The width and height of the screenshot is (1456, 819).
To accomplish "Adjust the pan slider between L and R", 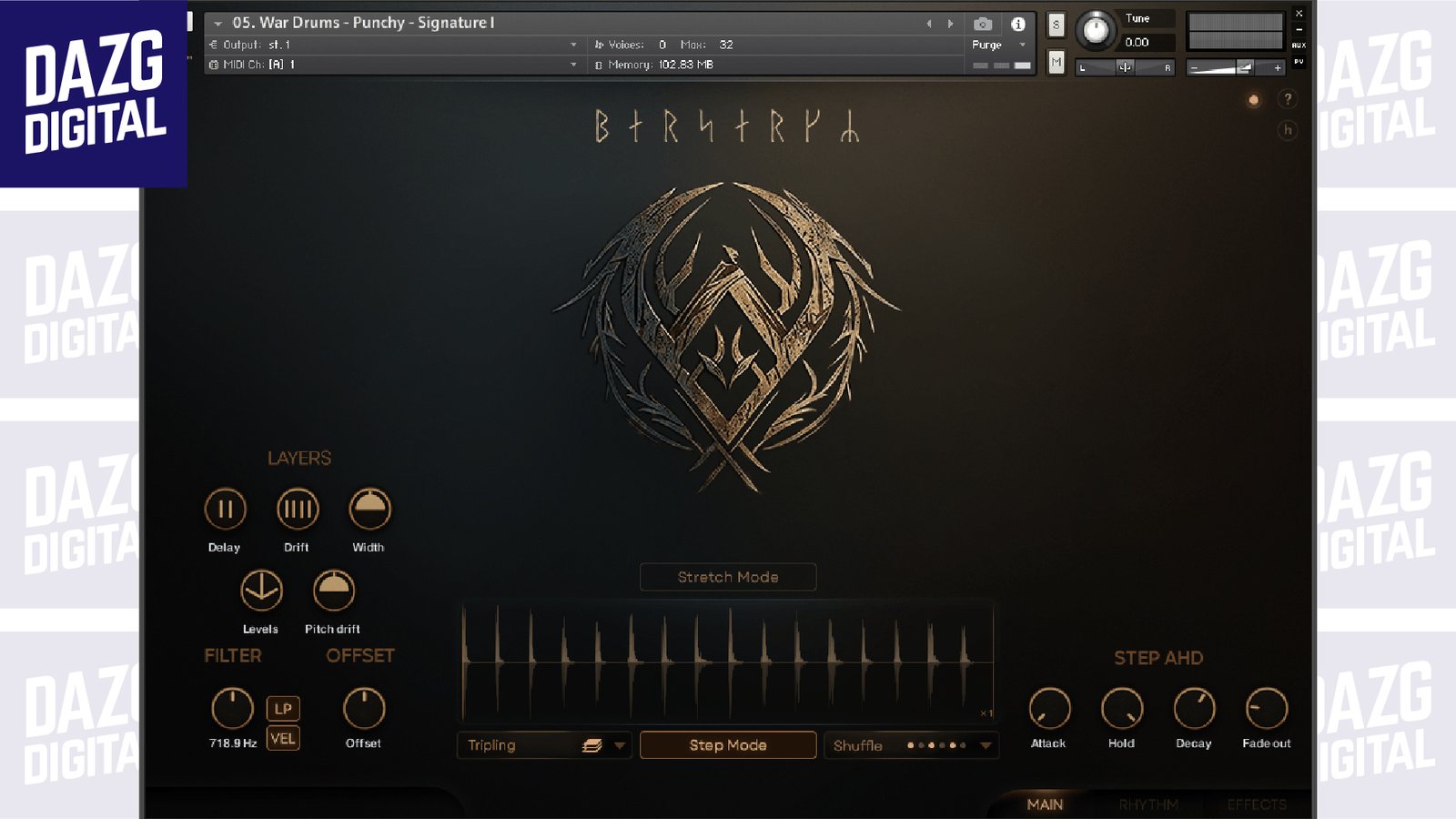I will [1125, 67].
